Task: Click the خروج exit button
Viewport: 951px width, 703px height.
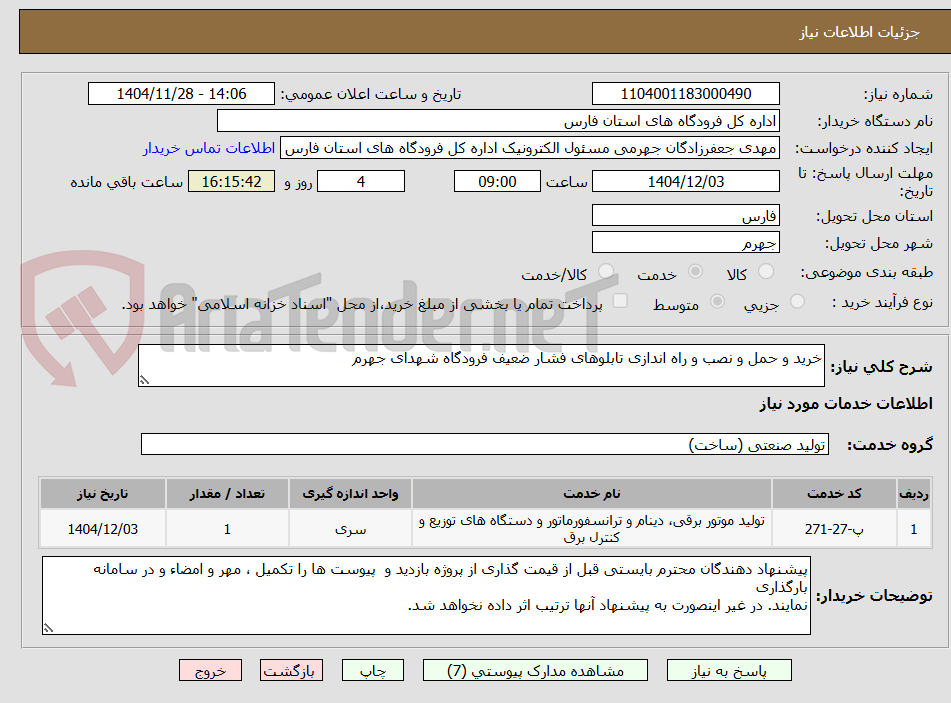Action: click(210, 671)
